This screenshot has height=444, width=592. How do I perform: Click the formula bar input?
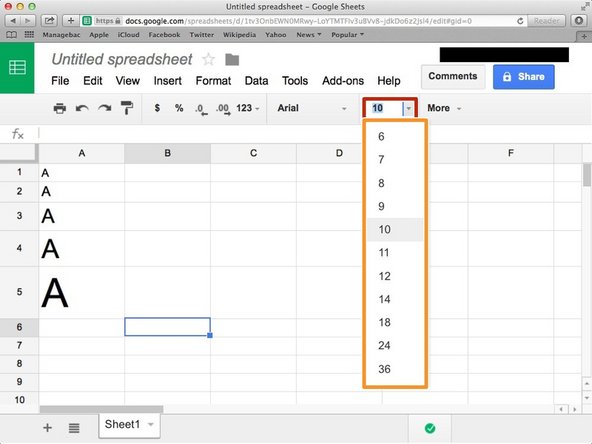point(315,134)
